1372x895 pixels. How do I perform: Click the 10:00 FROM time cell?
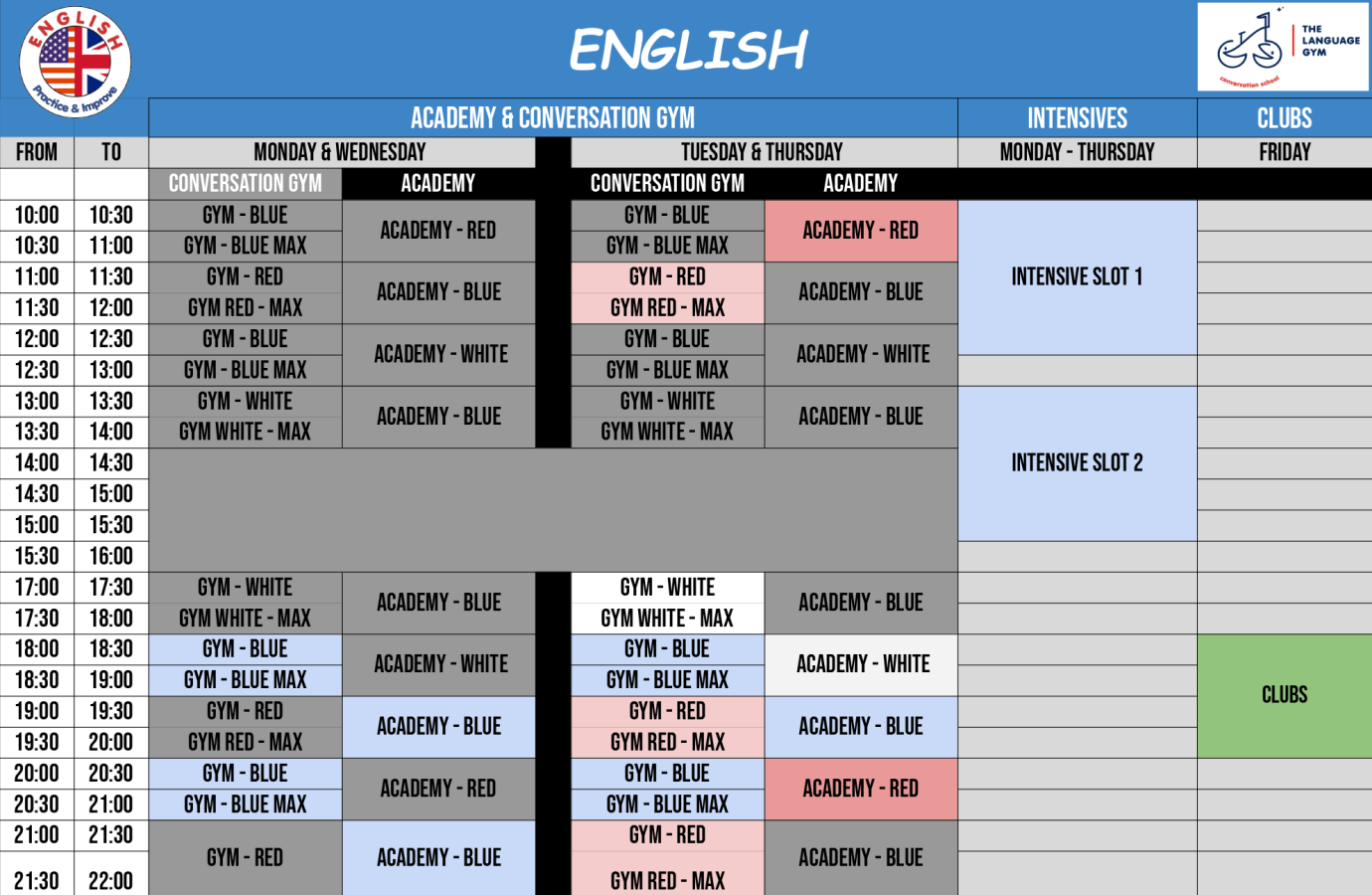point(37,215)
